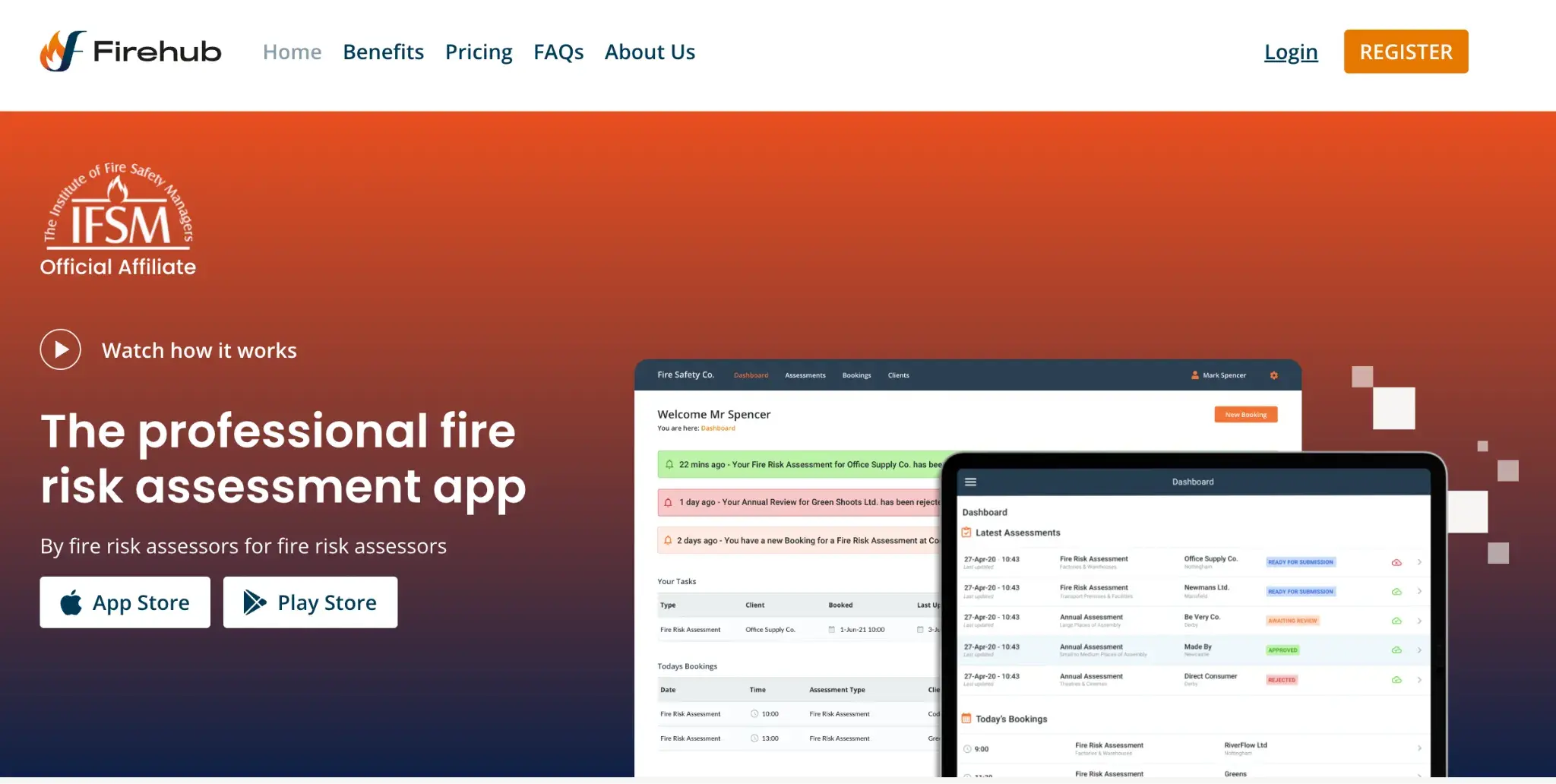Open the hamburger menu on the tablet dashboard
Viewport: 1556px width, 784px height.
click(971, 481)
